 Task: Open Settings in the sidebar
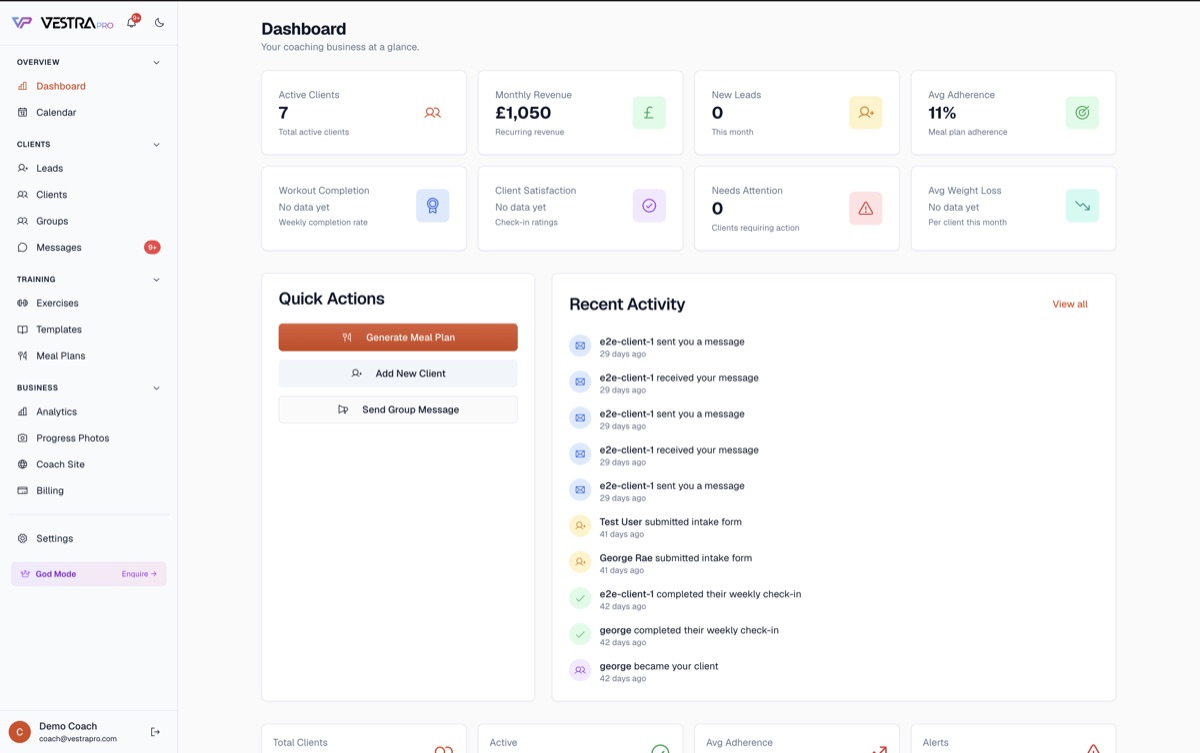(x=88, y=538)
